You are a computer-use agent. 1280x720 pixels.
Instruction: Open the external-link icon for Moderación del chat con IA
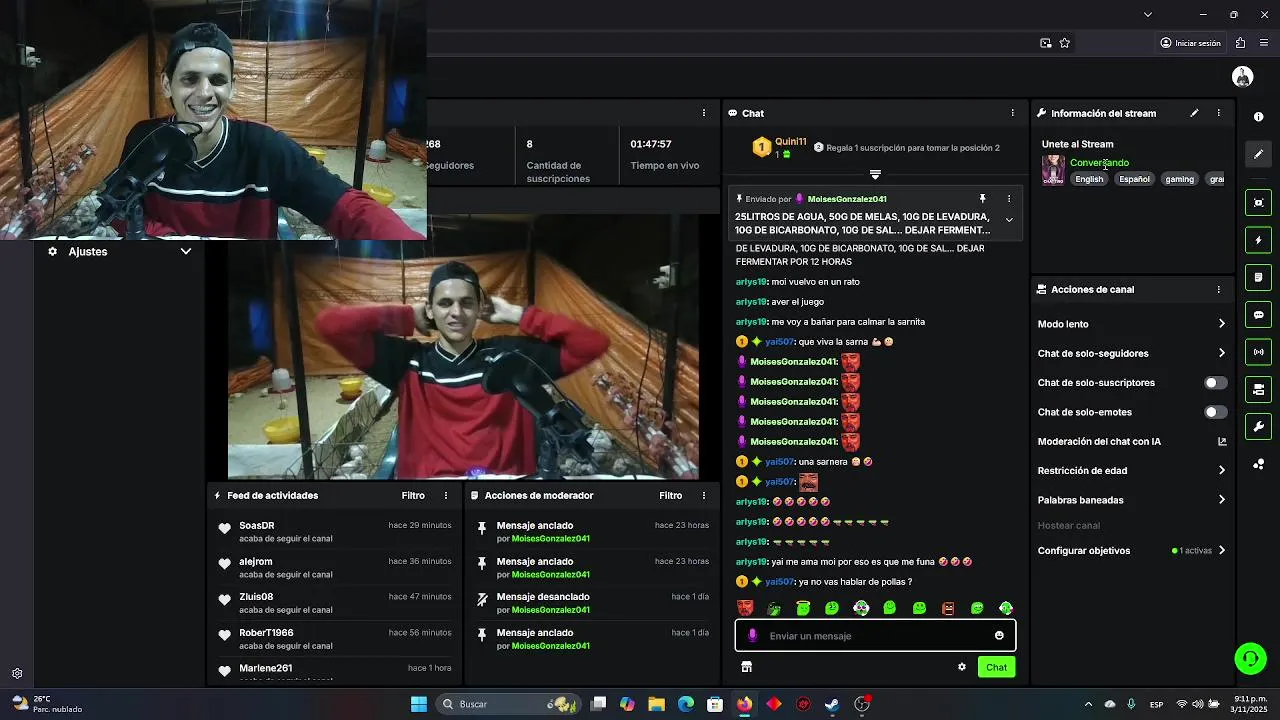point(1222,441)
